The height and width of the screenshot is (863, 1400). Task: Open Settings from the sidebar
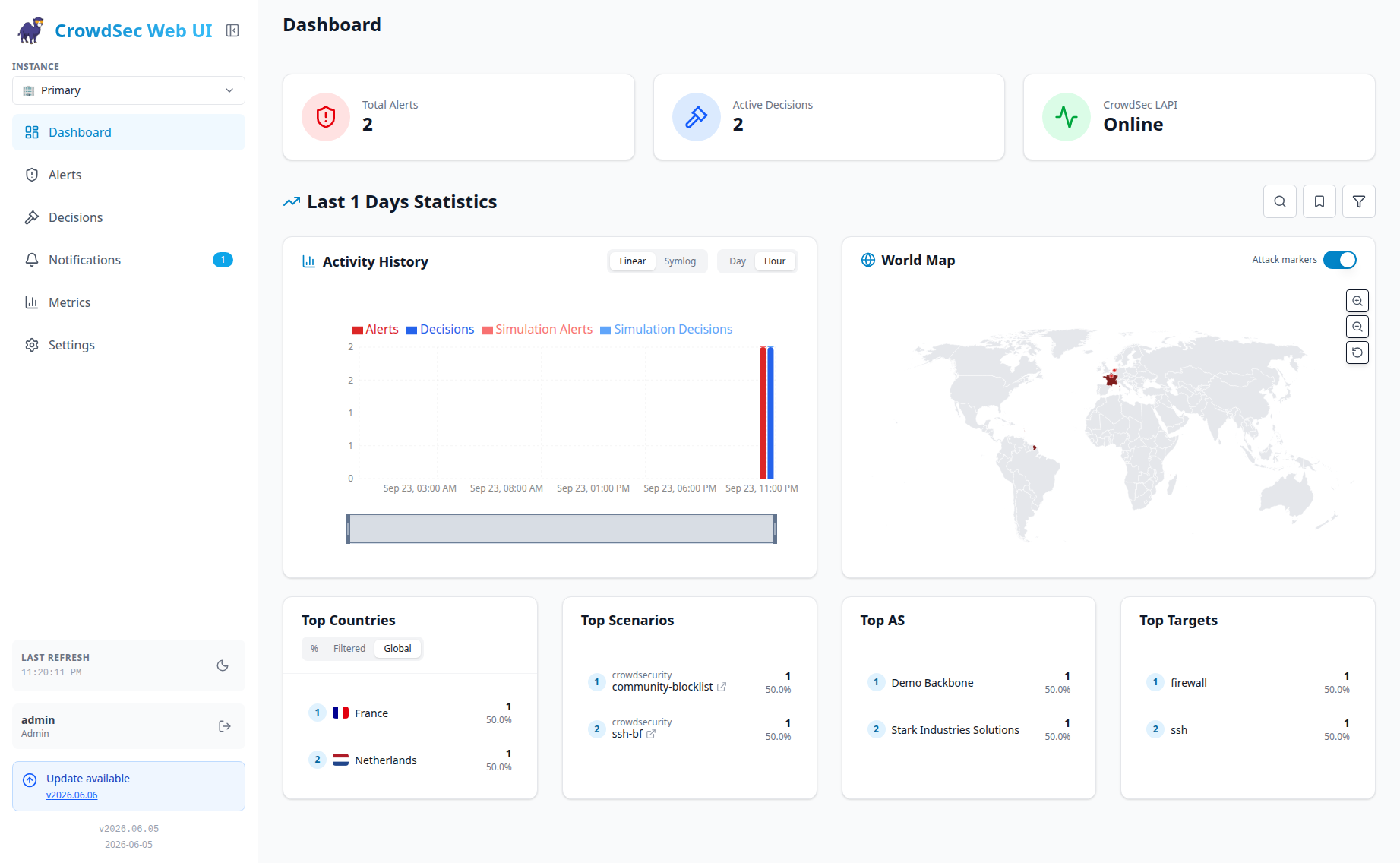click(x=128, y=345)
